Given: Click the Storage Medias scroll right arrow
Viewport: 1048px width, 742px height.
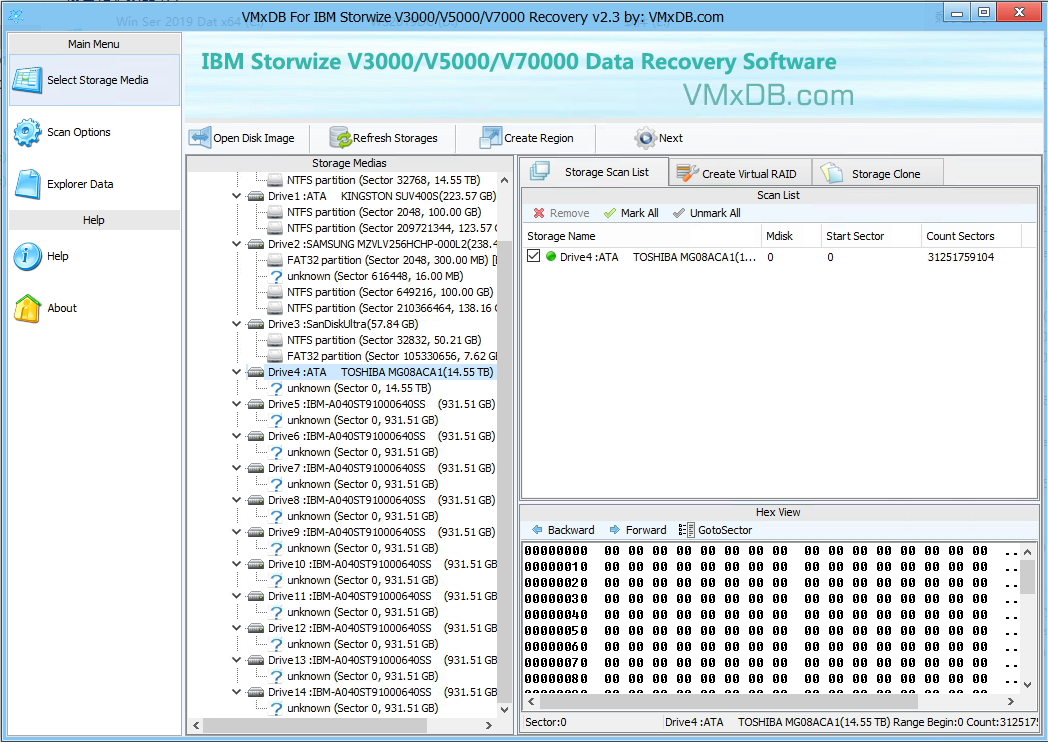Looking at the screenshot, I should [x=489, y=725].
